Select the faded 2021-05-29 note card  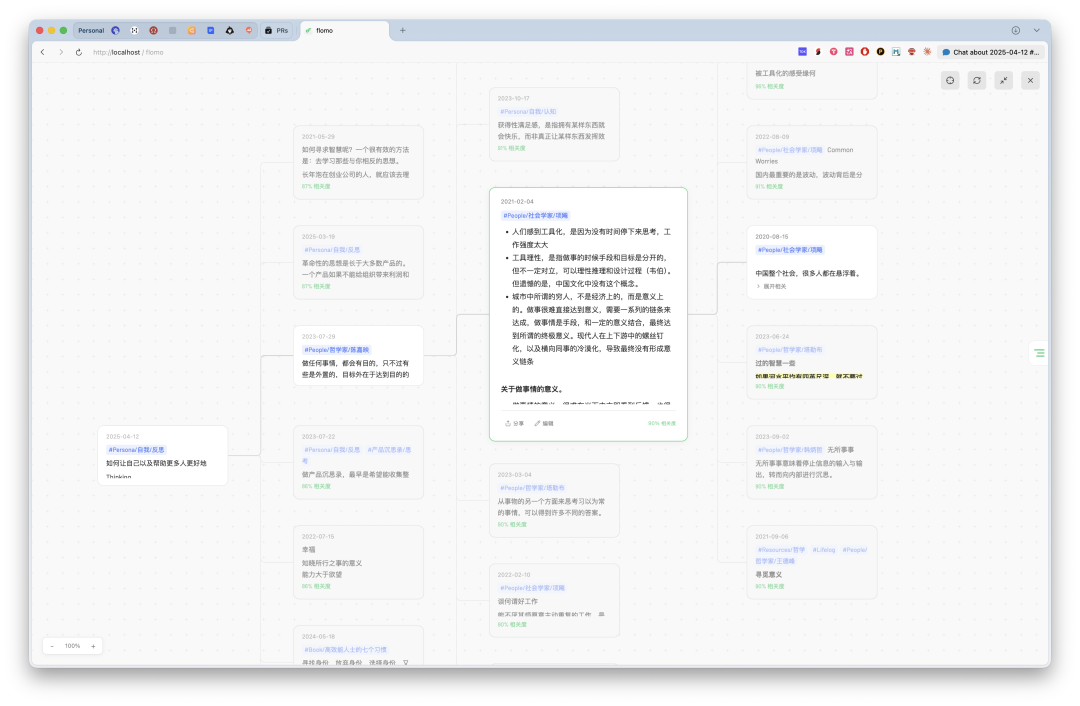click(x=358, y=163)
